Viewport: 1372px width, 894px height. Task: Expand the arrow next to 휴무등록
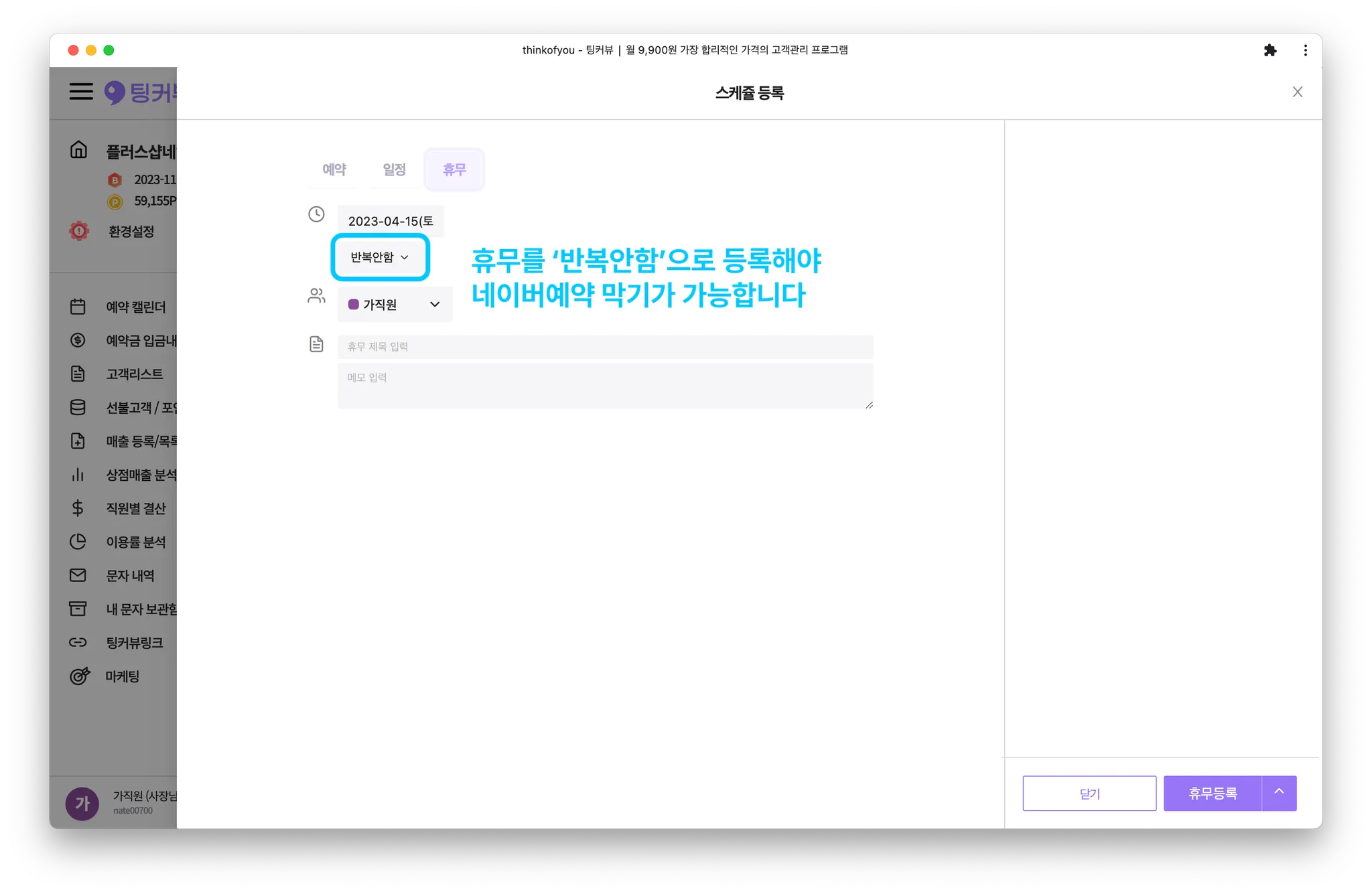pos(1279,793)
